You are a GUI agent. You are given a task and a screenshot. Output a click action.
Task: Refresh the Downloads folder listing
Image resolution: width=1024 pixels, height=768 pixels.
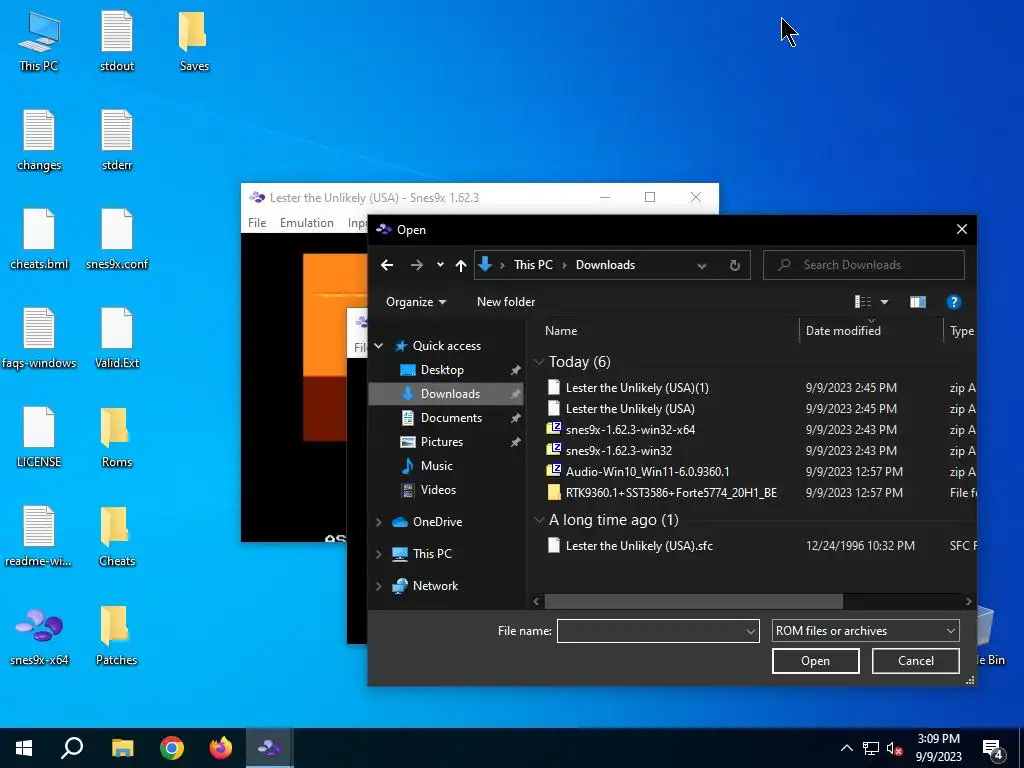click(x=735, y=264)
